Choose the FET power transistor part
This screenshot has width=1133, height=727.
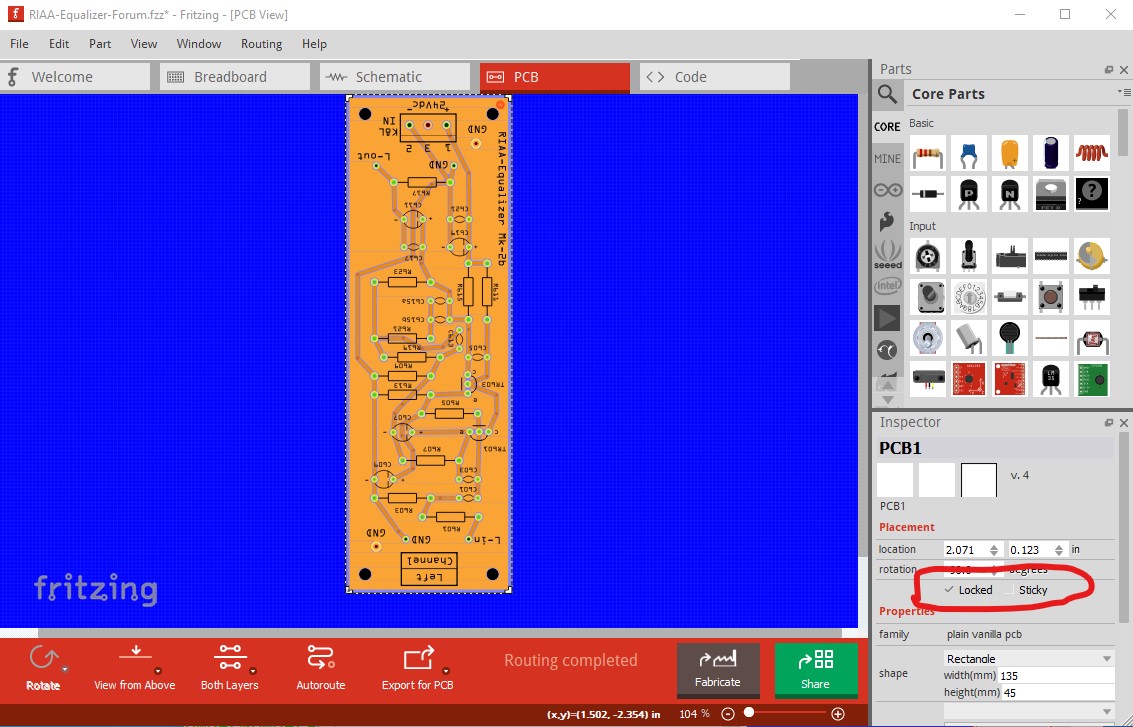(x=1051, y=194)
